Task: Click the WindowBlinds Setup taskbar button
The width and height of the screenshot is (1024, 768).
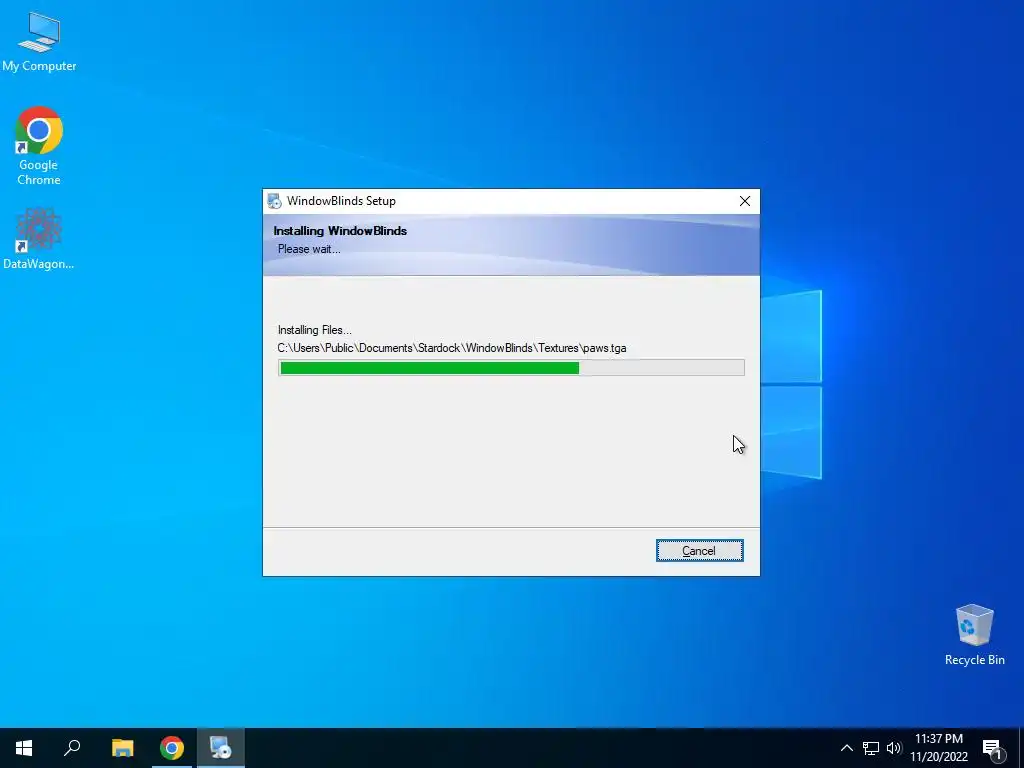Action: point(221,748)
